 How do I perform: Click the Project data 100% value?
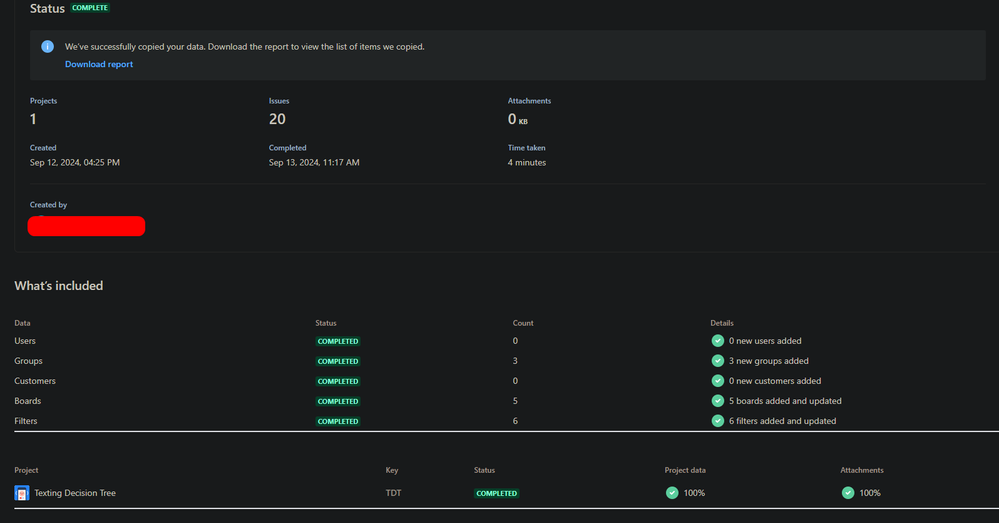coord(694,493)
